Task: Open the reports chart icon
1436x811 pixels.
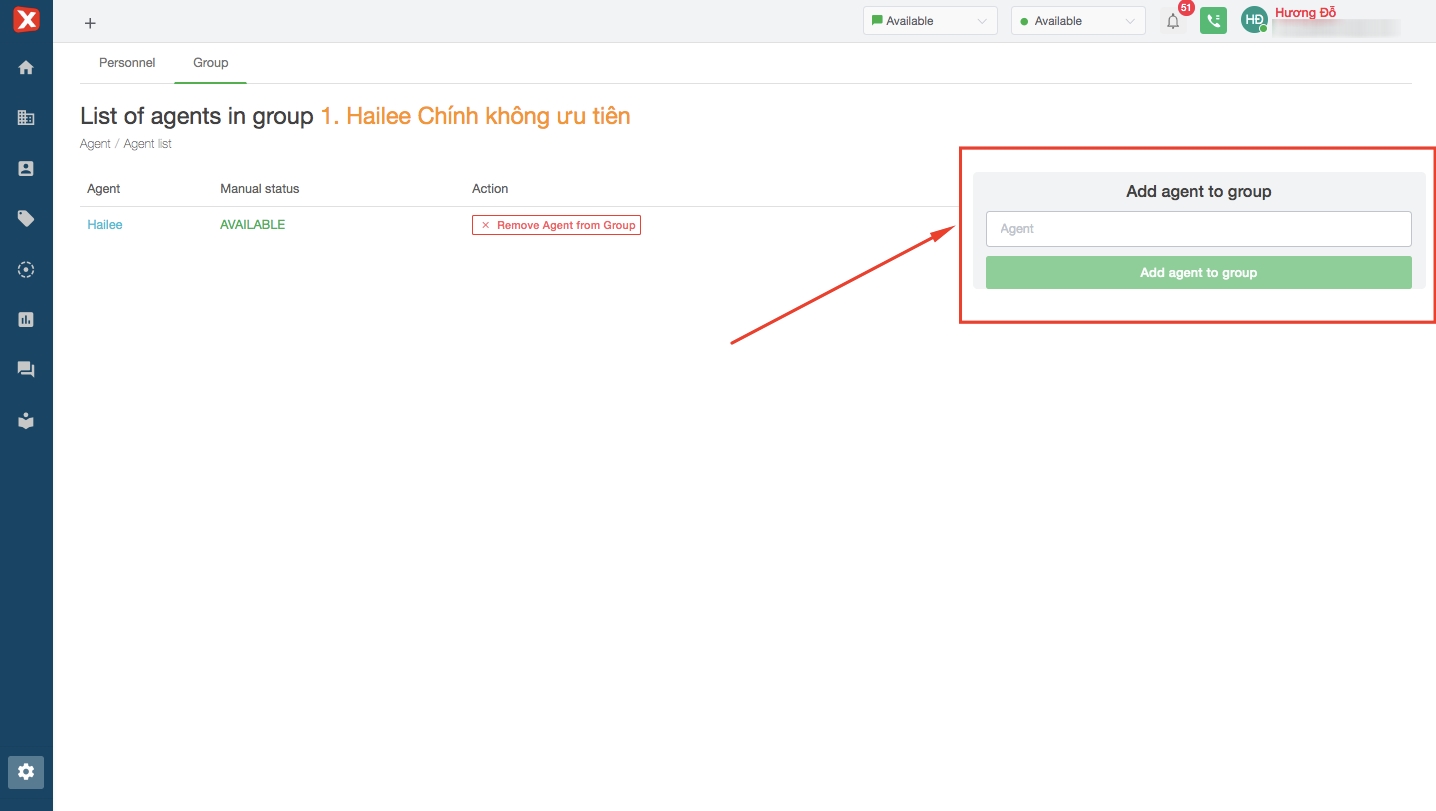Action: (x=26, y=320)
